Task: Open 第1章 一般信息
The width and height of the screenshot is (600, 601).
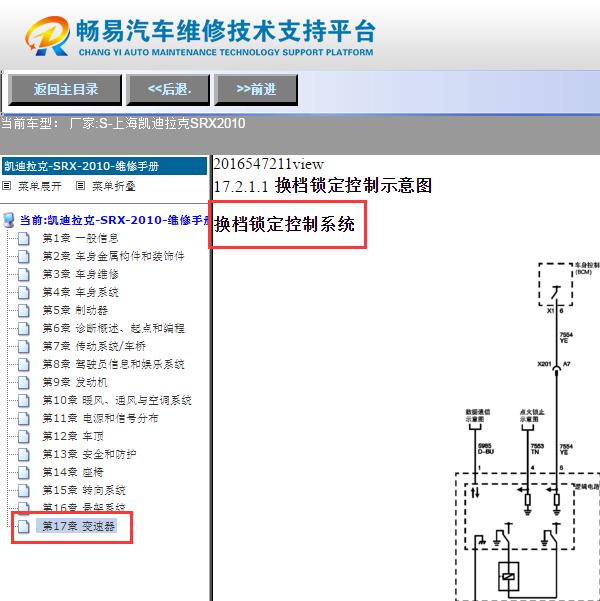Action: [80, 238]
